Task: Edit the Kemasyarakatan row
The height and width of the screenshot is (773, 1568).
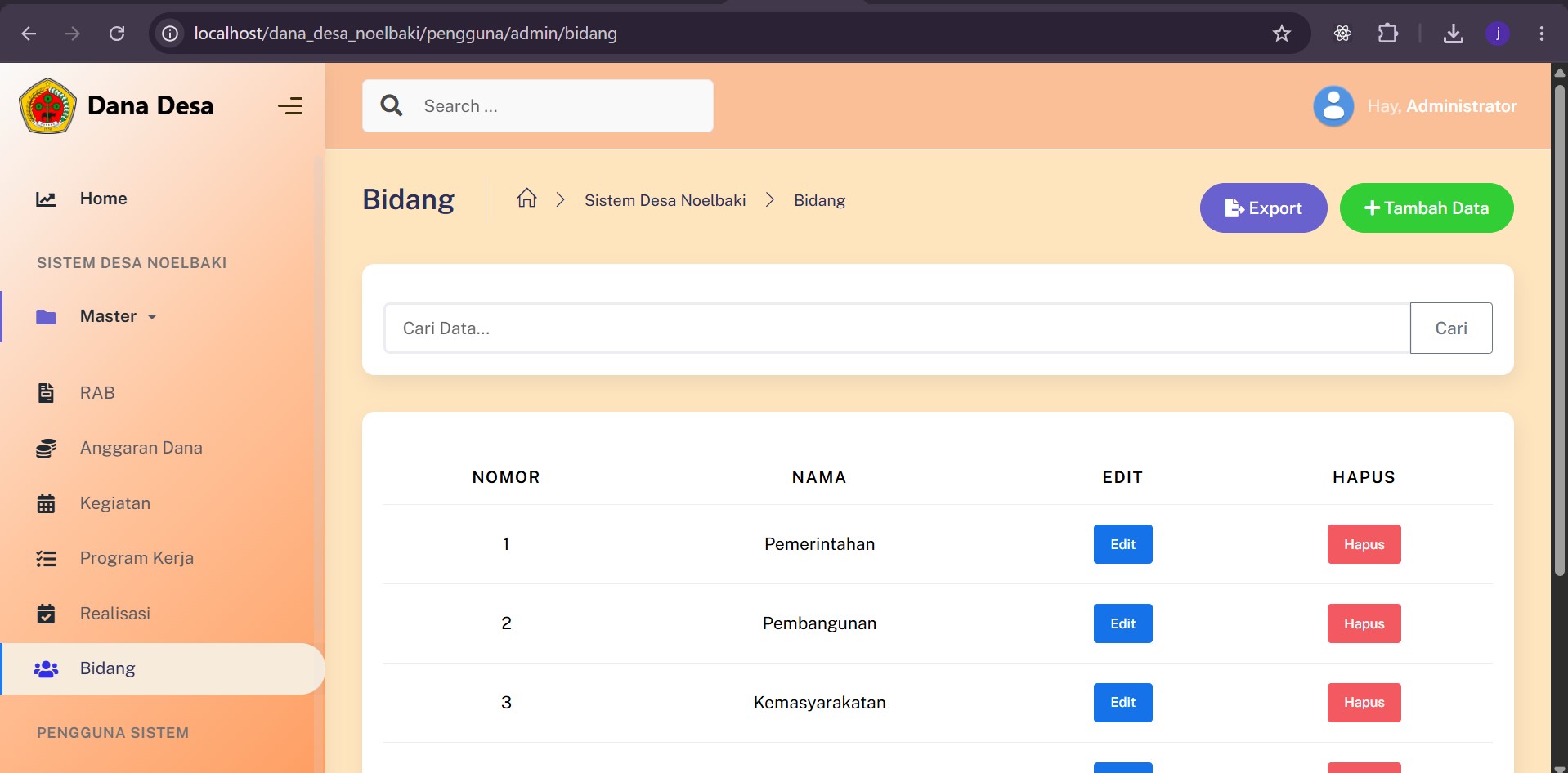Action: click(1122, 703)
